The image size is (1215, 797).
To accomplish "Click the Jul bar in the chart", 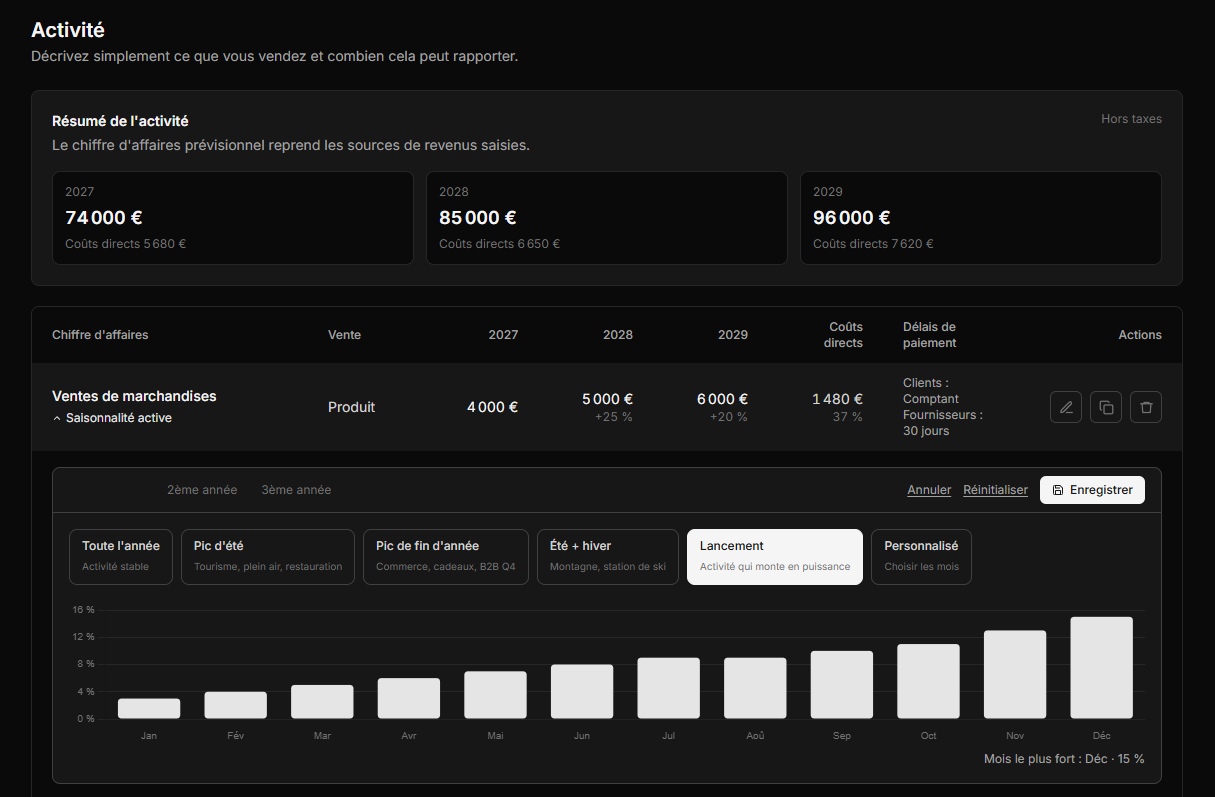I will (669, 688).
